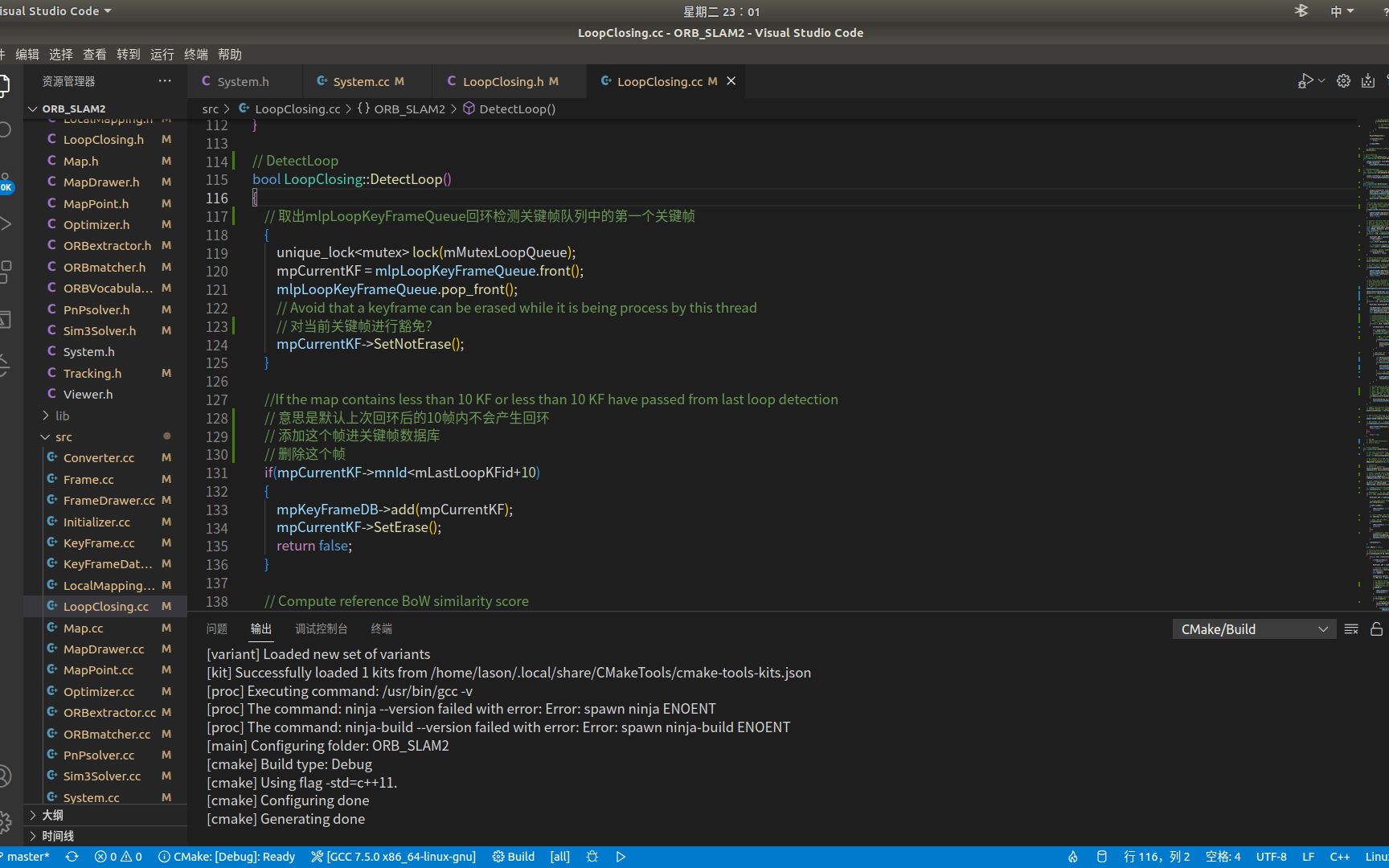Click the launch play icon in status bar
This screenshot has height=868, width=1389.
pos(621,857)
